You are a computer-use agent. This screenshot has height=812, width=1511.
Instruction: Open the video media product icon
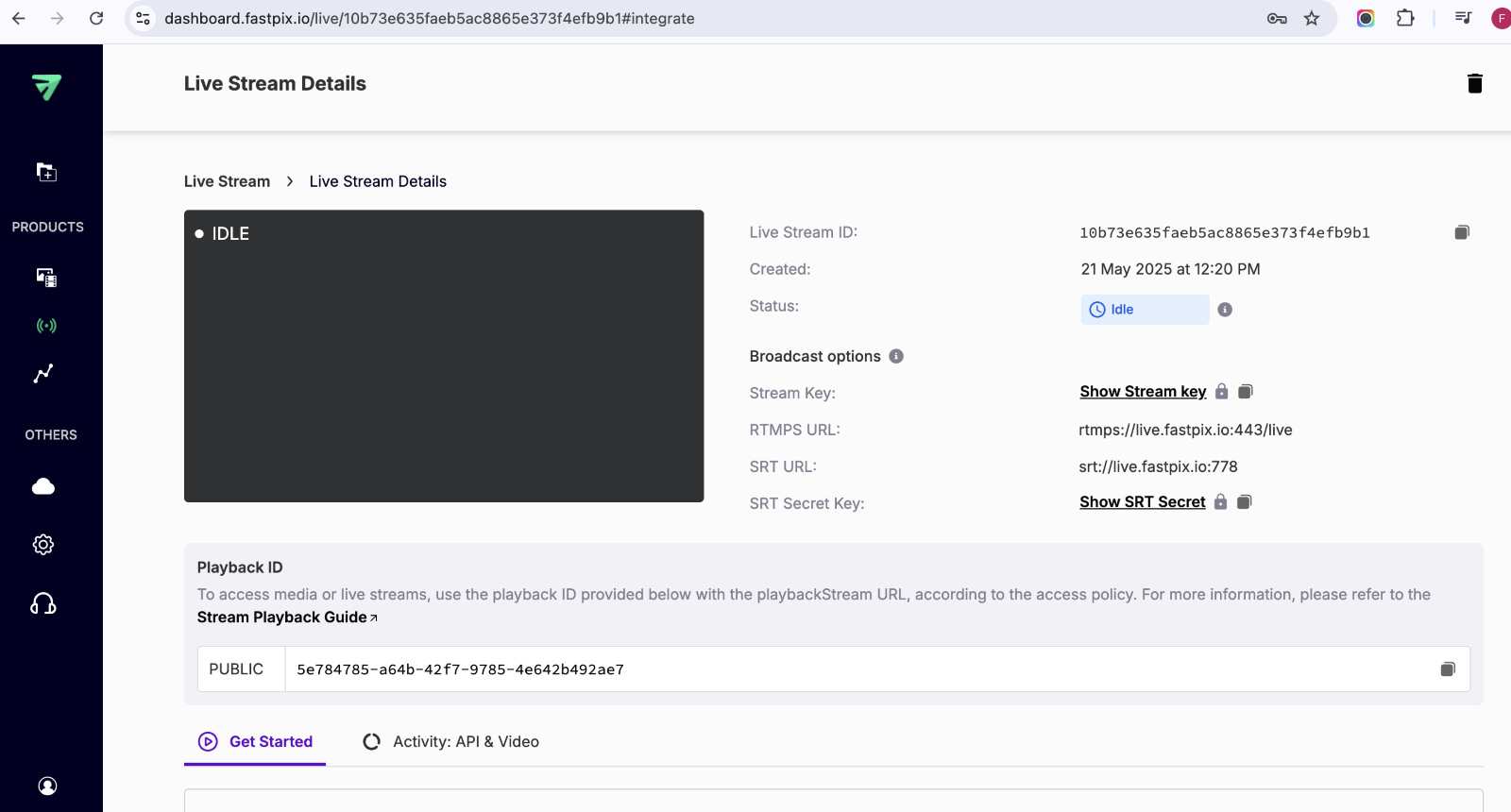[46, 277]
